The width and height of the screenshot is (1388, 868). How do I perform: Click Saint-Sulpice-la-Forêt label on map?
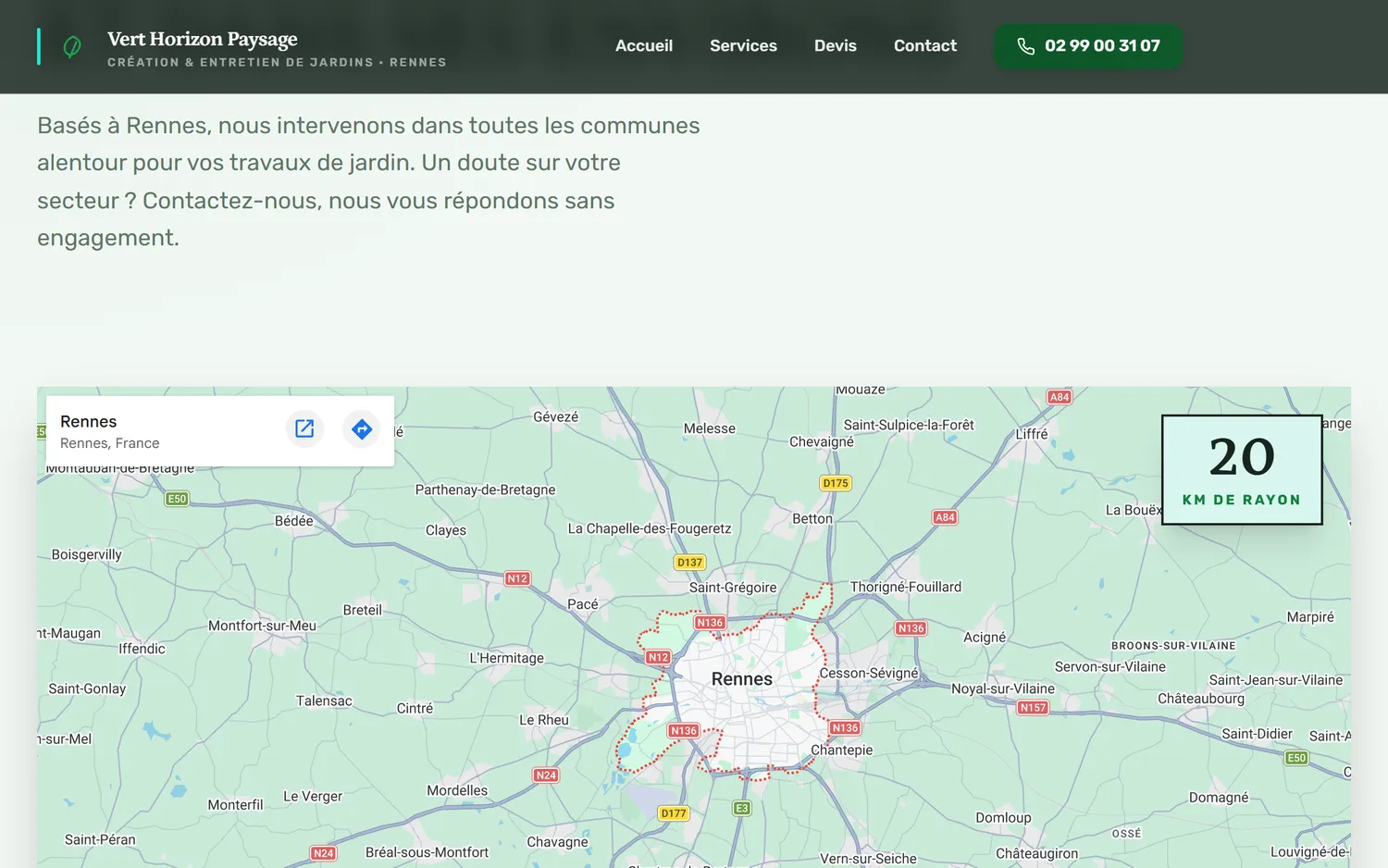(909, 425)
